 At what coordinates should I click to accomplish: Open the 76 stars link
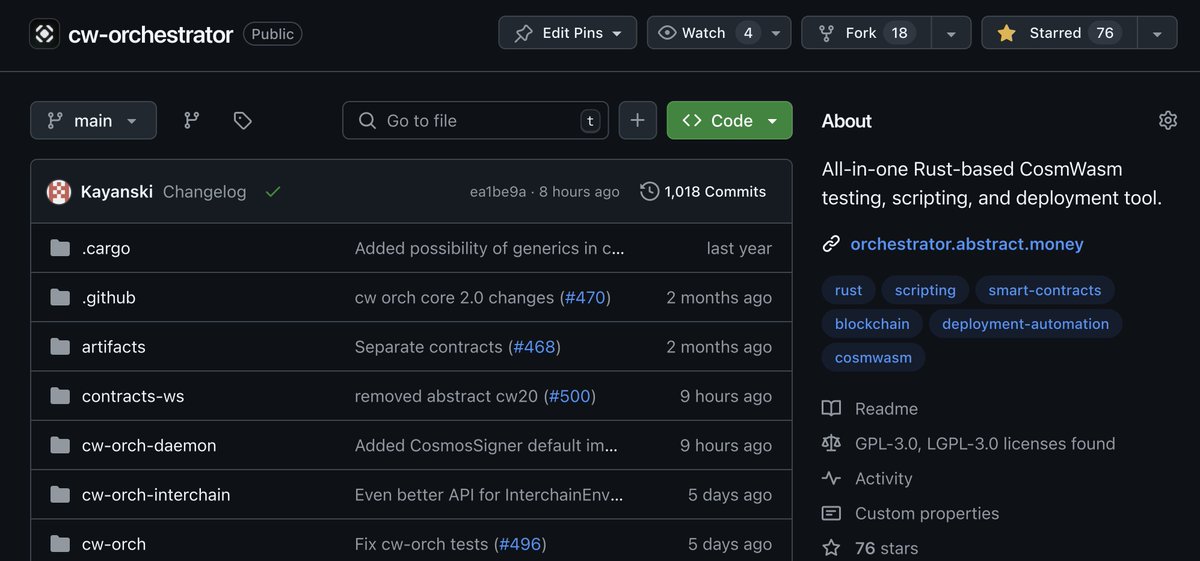coord(886,548)
